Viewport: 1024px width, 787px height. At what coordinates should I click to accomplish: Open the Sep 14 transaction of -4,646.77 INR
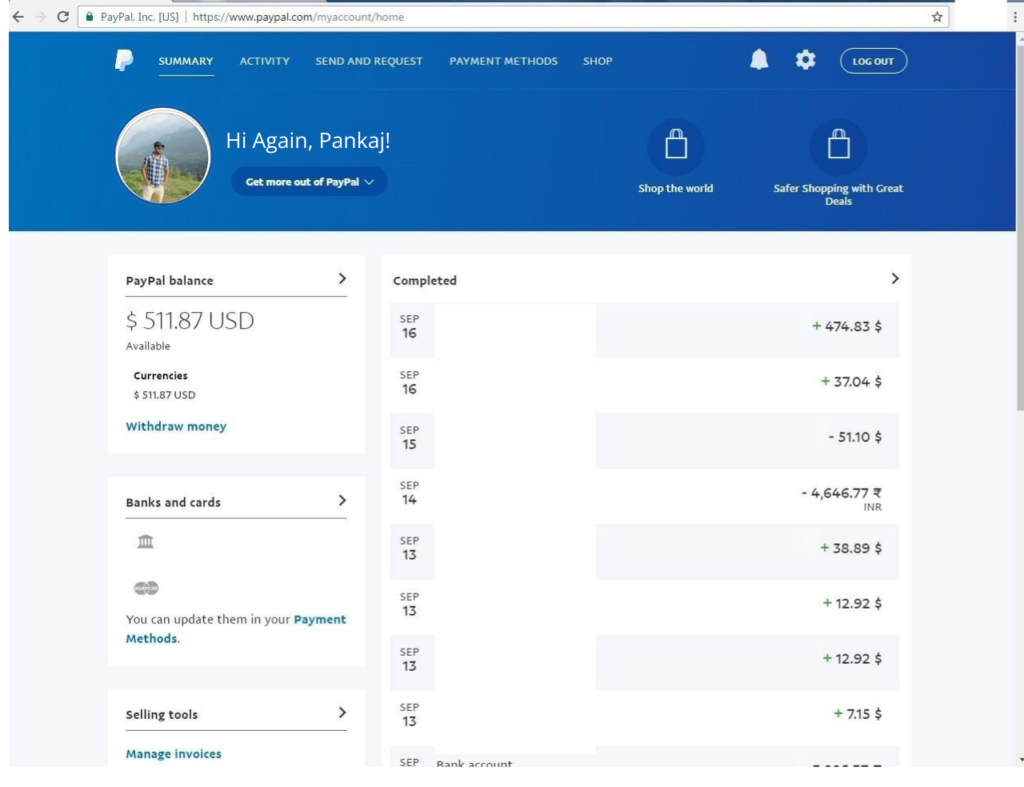645,496
